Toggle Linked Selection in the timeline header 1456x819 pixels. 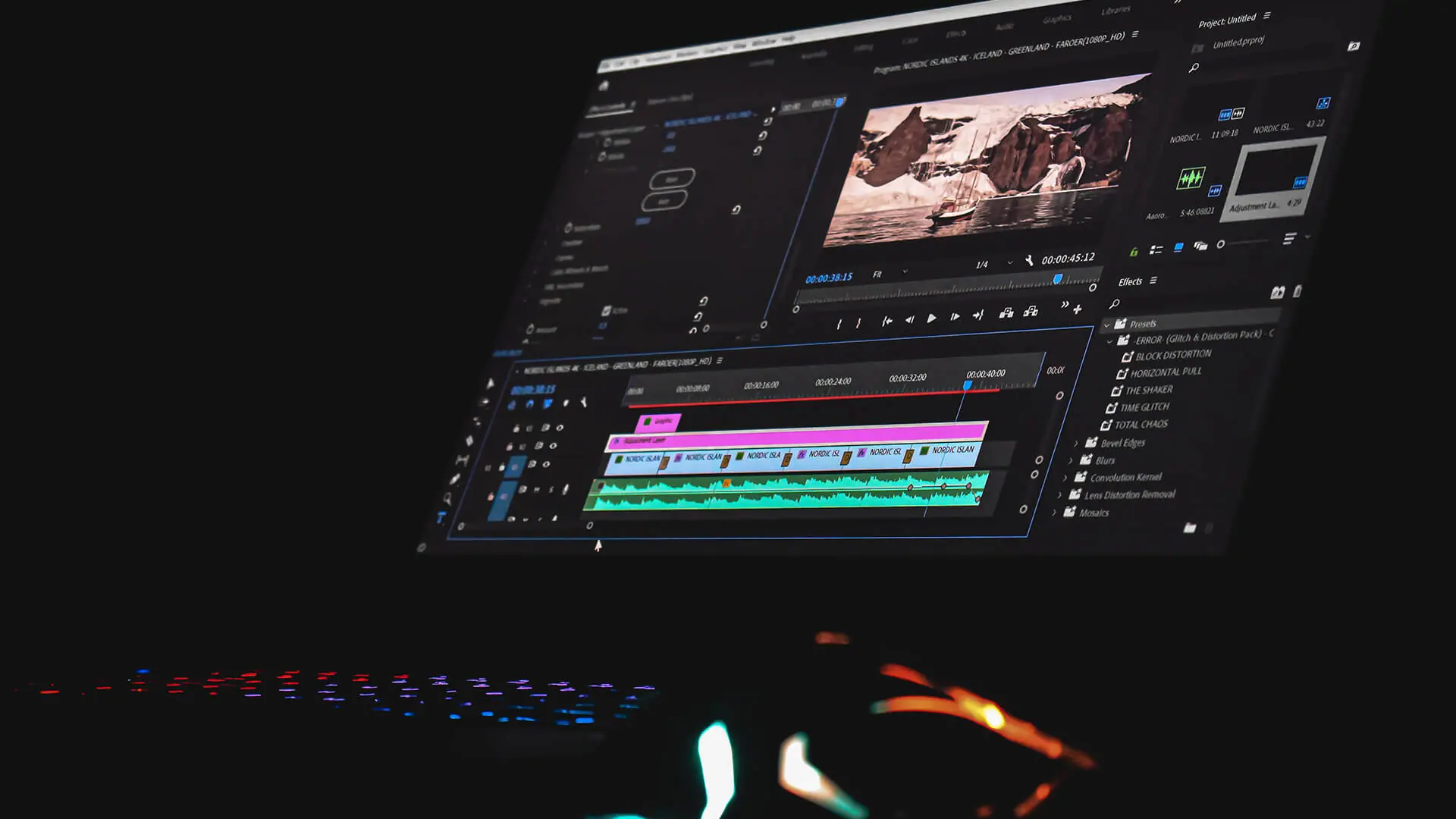548,404
